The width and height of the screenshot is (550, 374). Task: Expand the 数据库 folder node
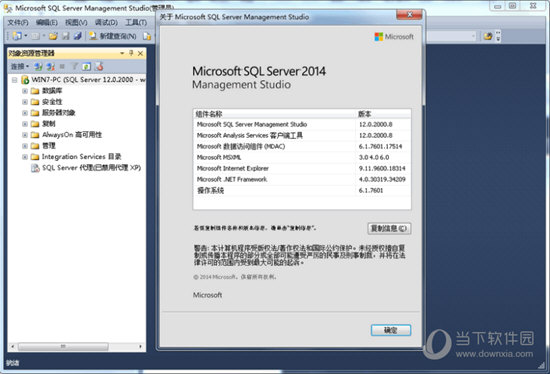coord(25,91)
